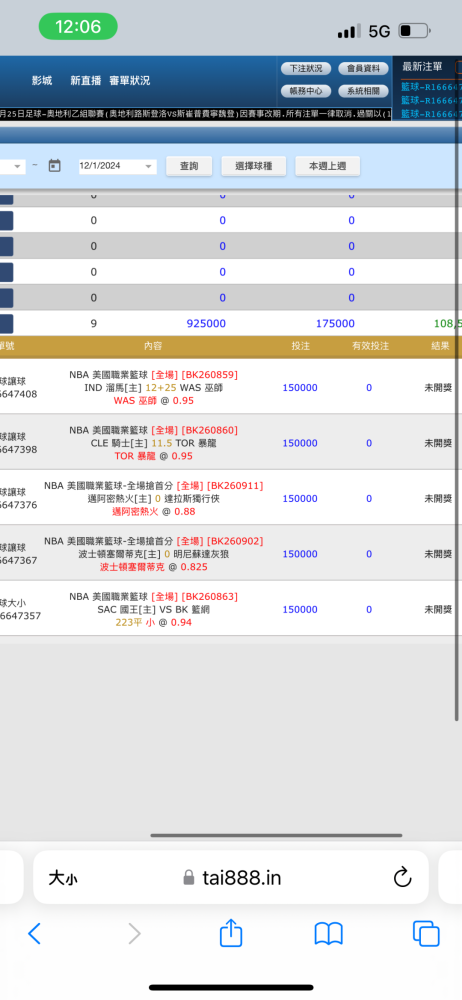Open the calendar icon beside the date
The image size is (462, 1000).
tap(55, 166)
